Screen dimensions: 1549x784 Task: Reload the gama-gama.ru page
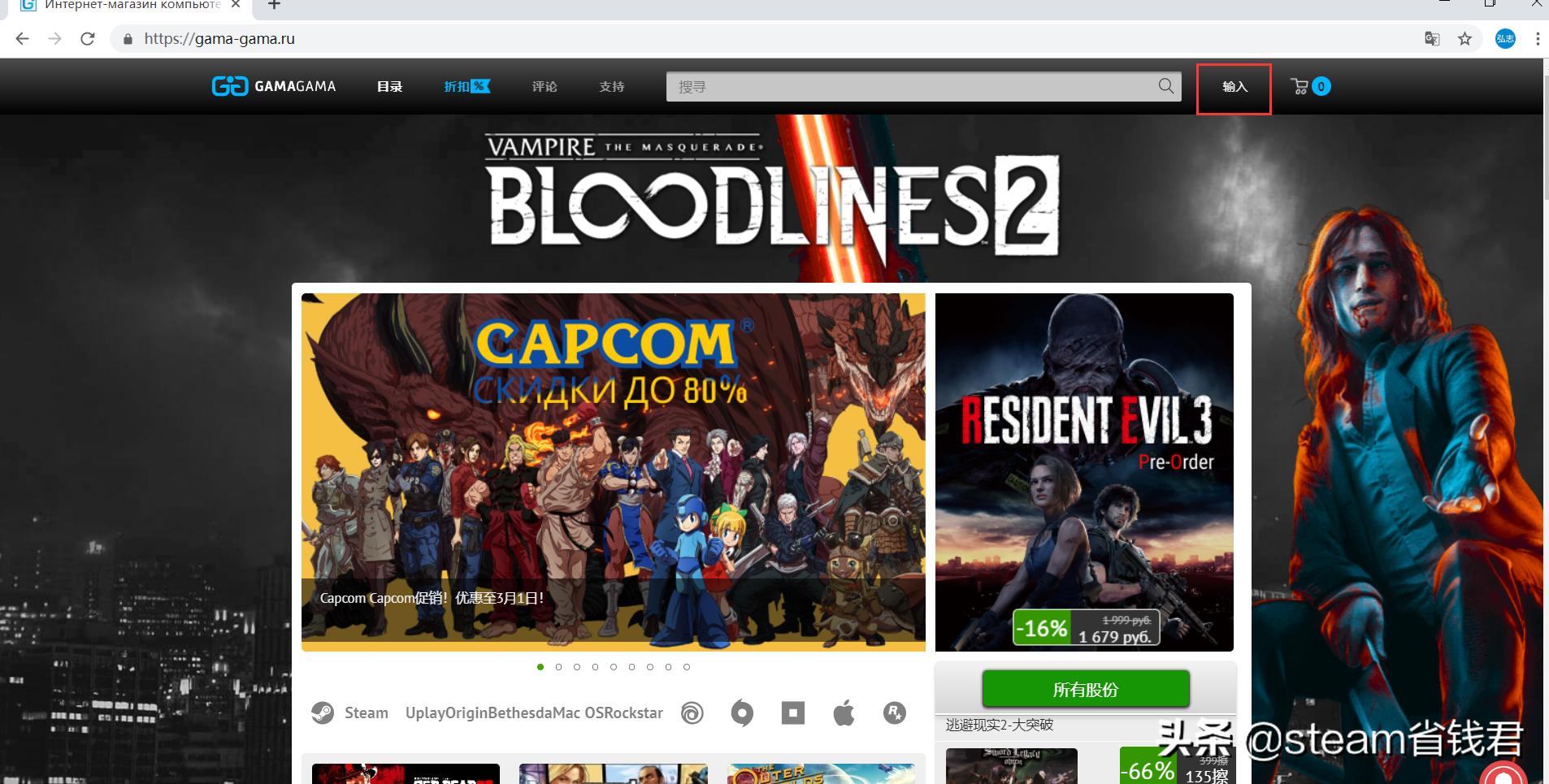[88, 38]
